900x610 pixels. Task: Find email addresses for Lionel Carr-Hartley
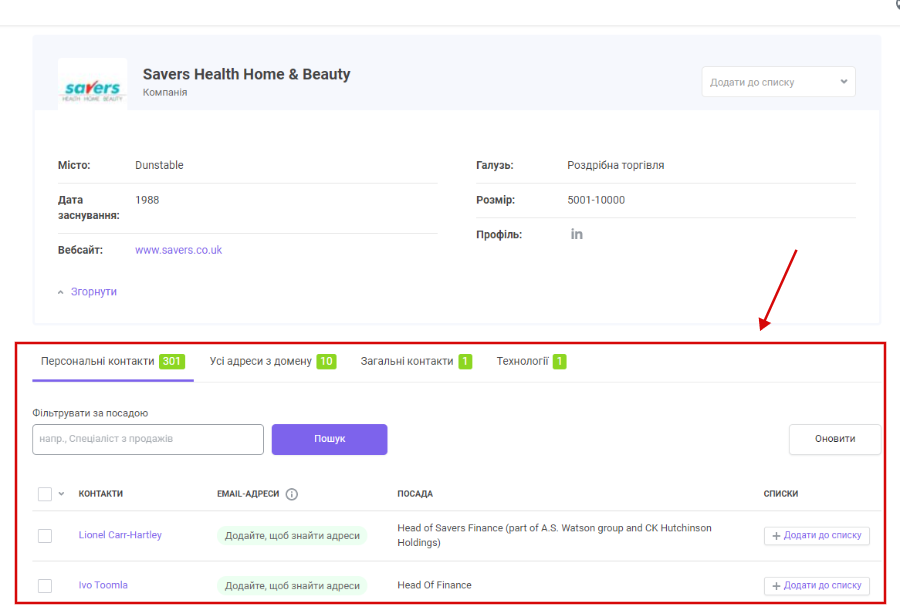click(x=292, y=536)
